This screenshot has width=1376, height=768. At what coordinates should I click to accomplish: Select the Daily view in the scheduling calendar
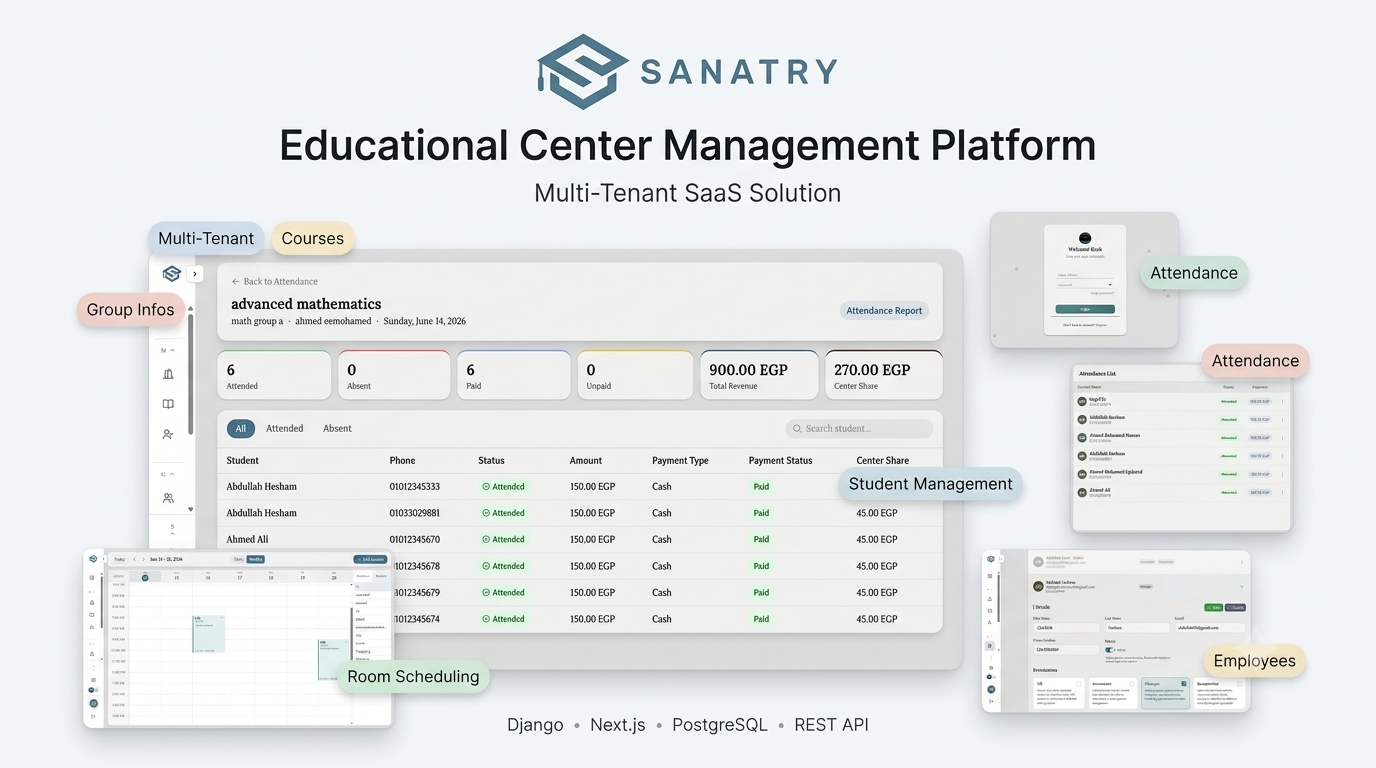tap(238, 559)
